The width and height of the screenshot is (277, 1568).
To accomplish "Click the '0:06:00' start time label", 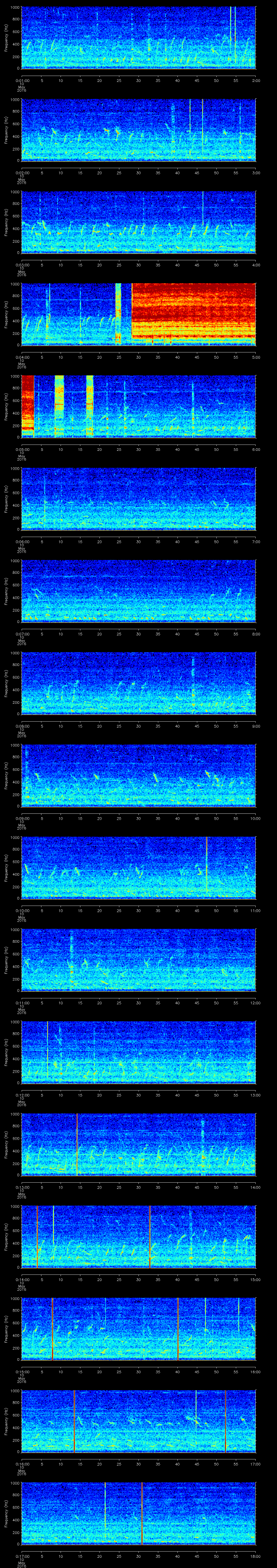I will click(x=22, y=542).
